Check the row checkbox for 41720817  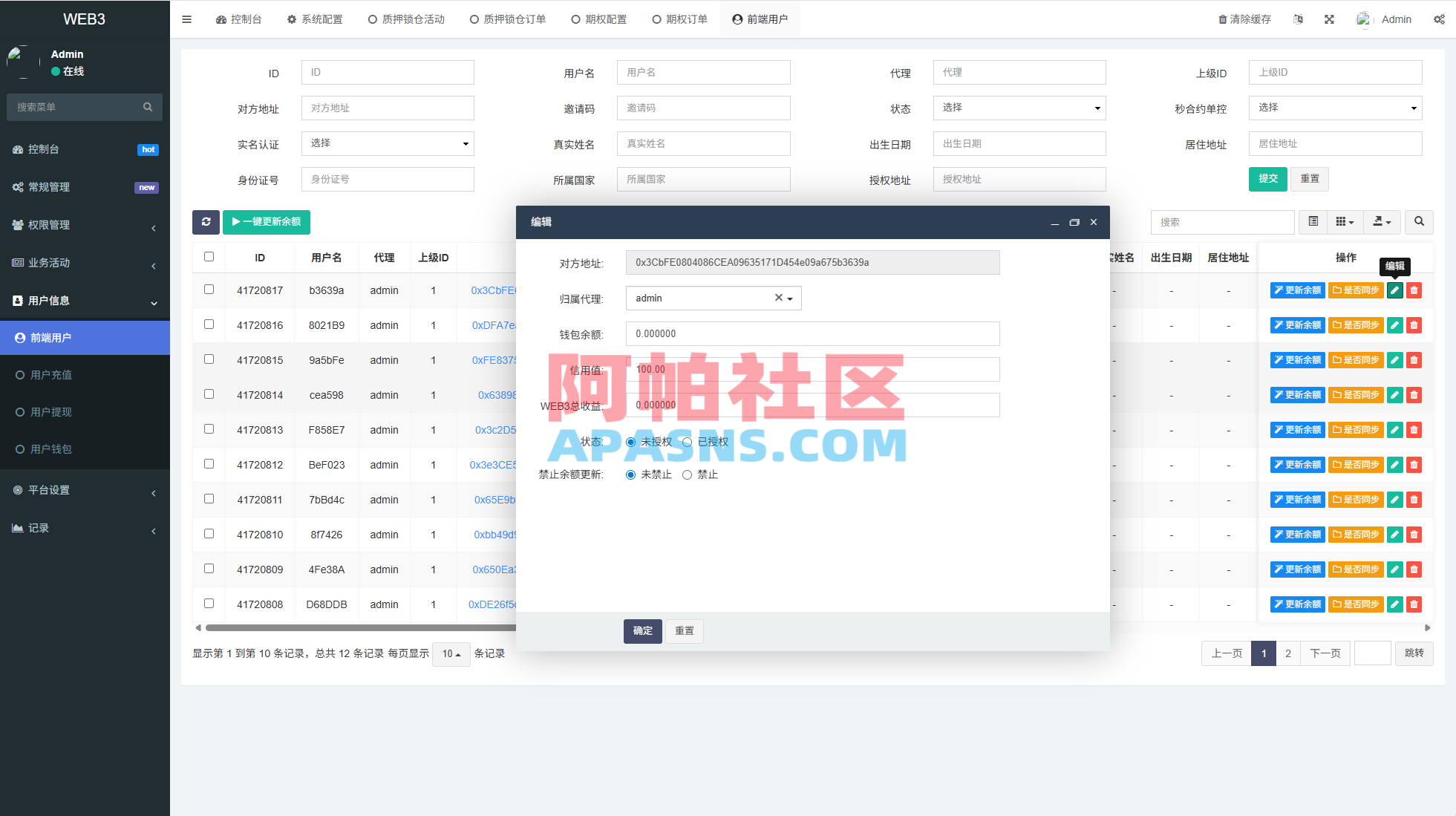[x=209, y=290]
